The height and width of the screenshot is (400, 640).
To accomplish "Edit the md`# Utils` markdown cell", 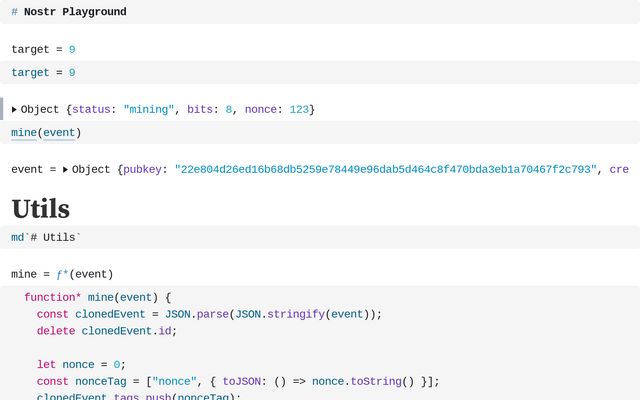I will (x=46, y=238).
